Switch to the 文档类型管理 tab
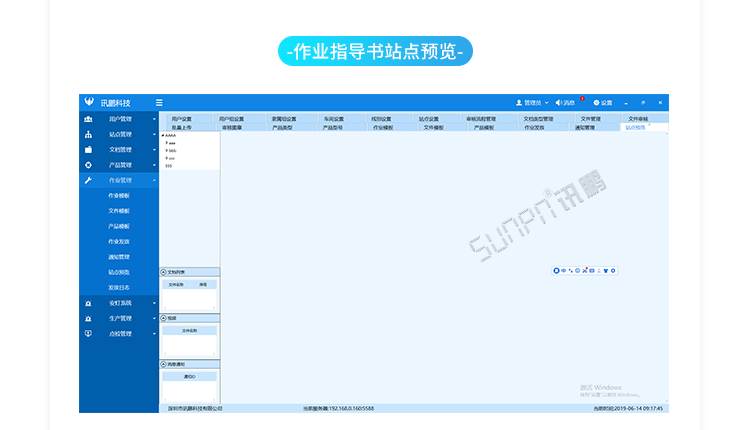The image size is (750, 430). [545, 119]
